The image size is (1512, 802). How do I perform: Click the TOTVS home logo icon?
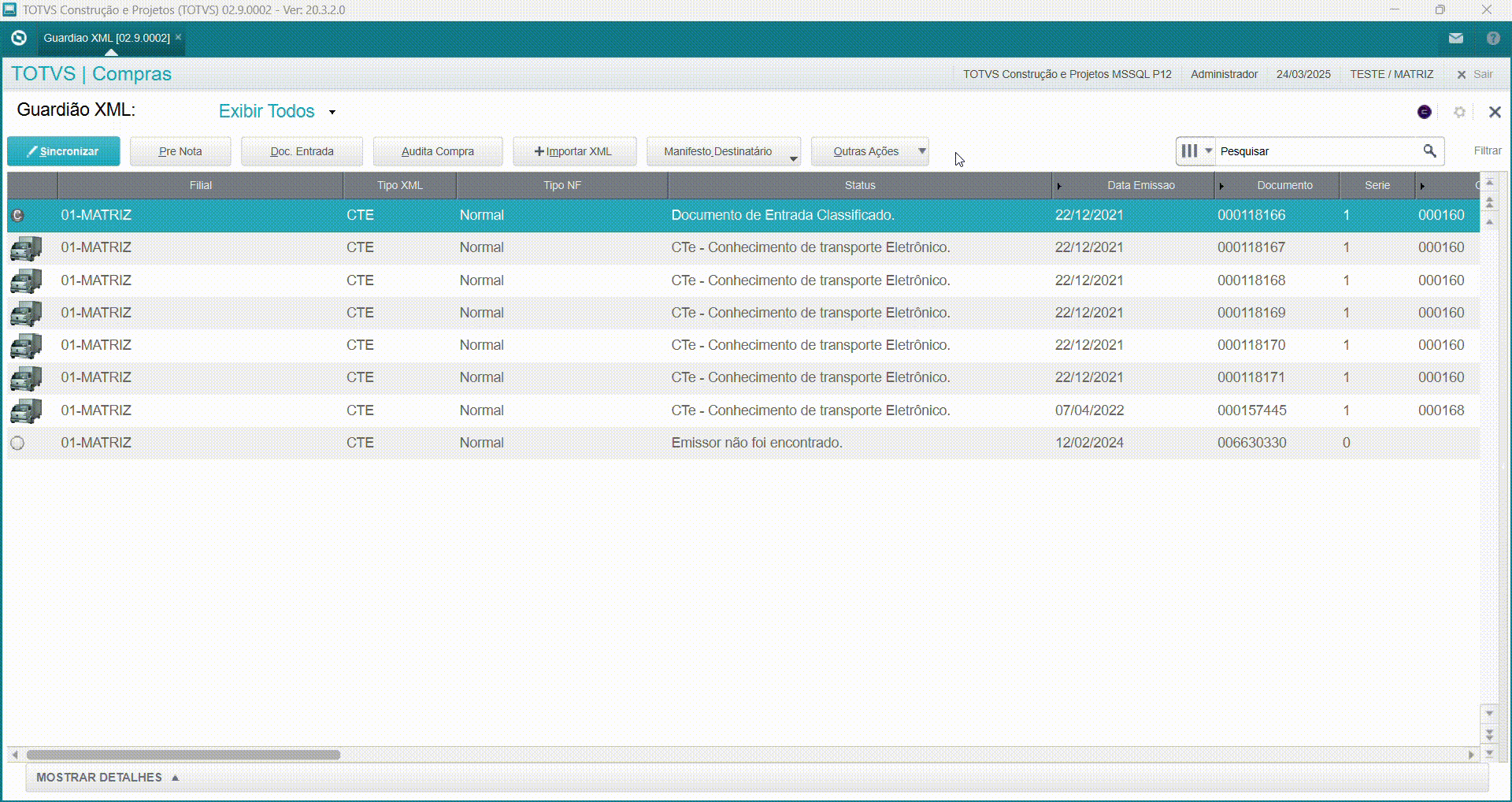click(19, 38)
